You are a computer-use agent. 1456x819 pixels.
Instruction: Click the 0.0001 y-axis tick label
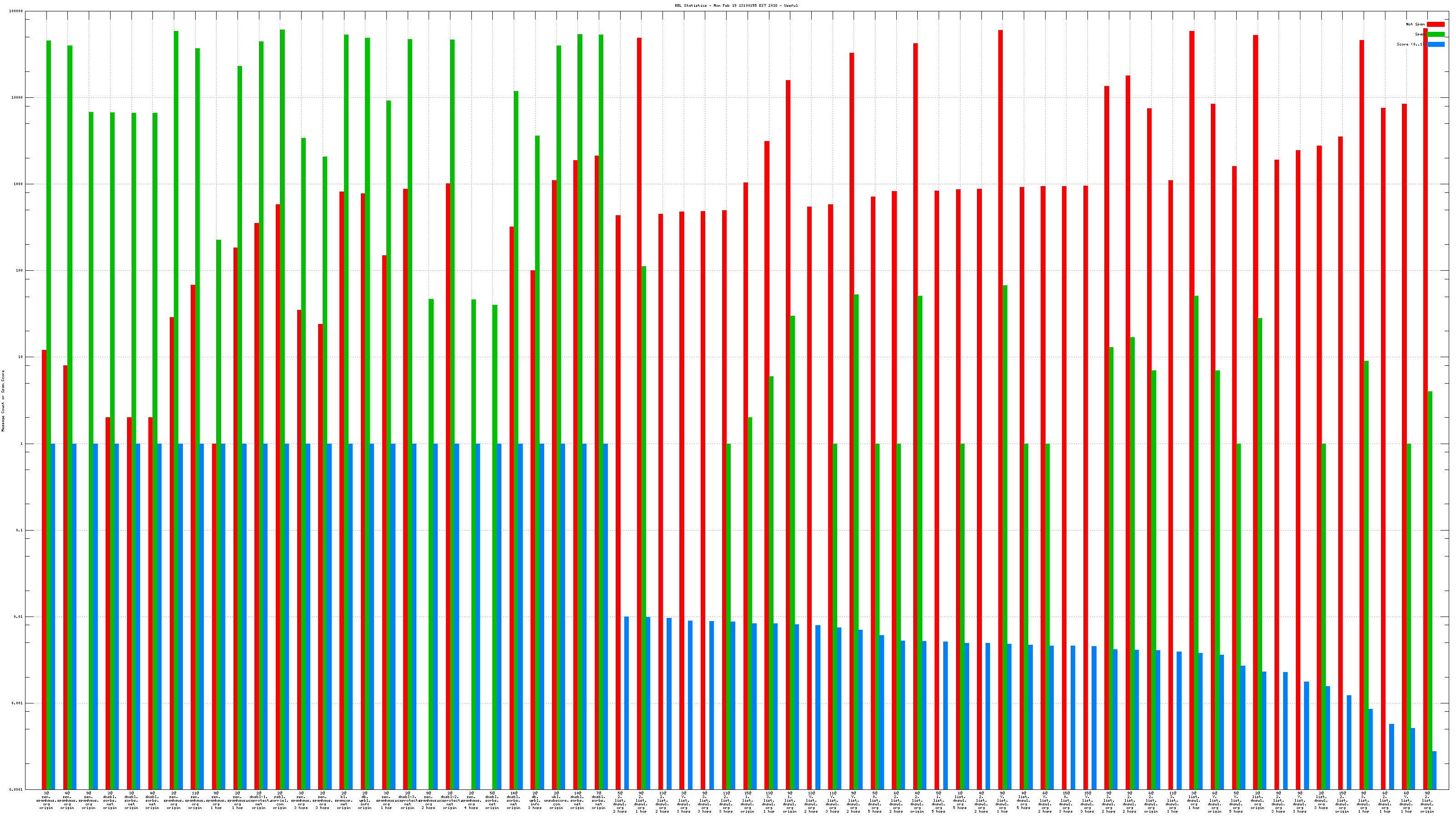click(x=17, y=789)
